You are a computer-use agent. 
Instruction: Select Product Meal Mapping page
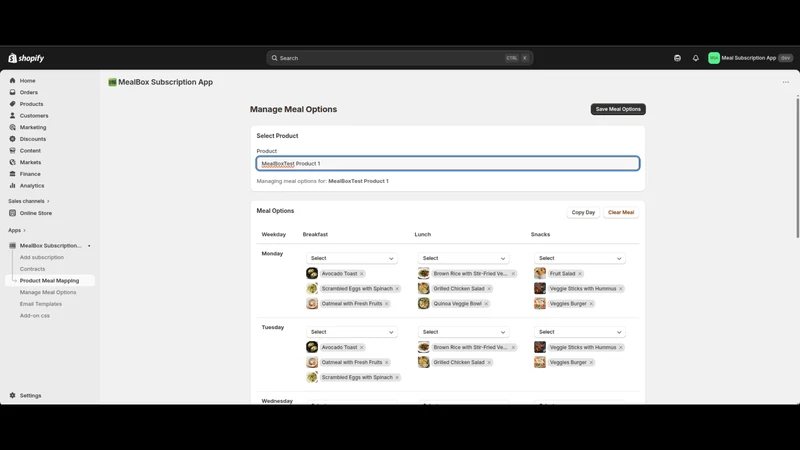(x=49, y=281)
